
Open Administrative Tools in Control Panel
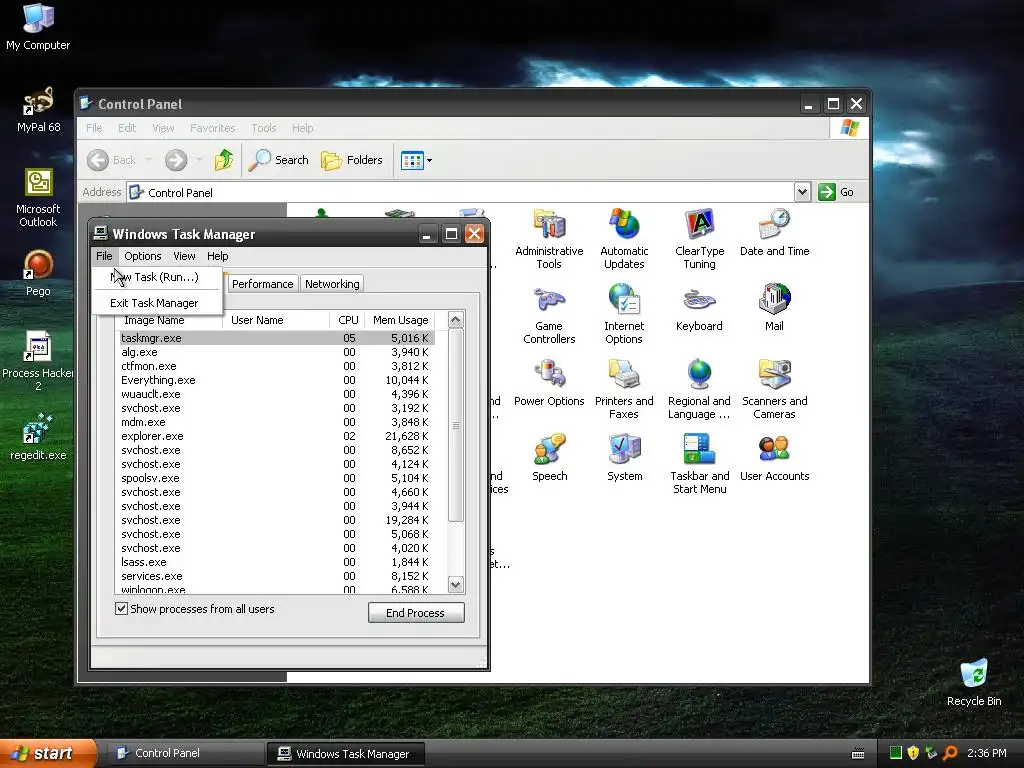(x=549, y=239)
